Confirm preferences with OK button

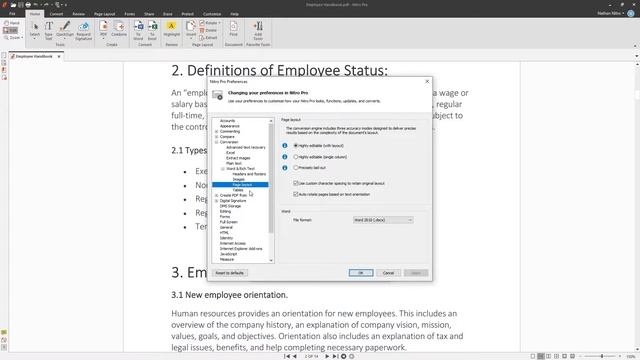pos(361,273)
